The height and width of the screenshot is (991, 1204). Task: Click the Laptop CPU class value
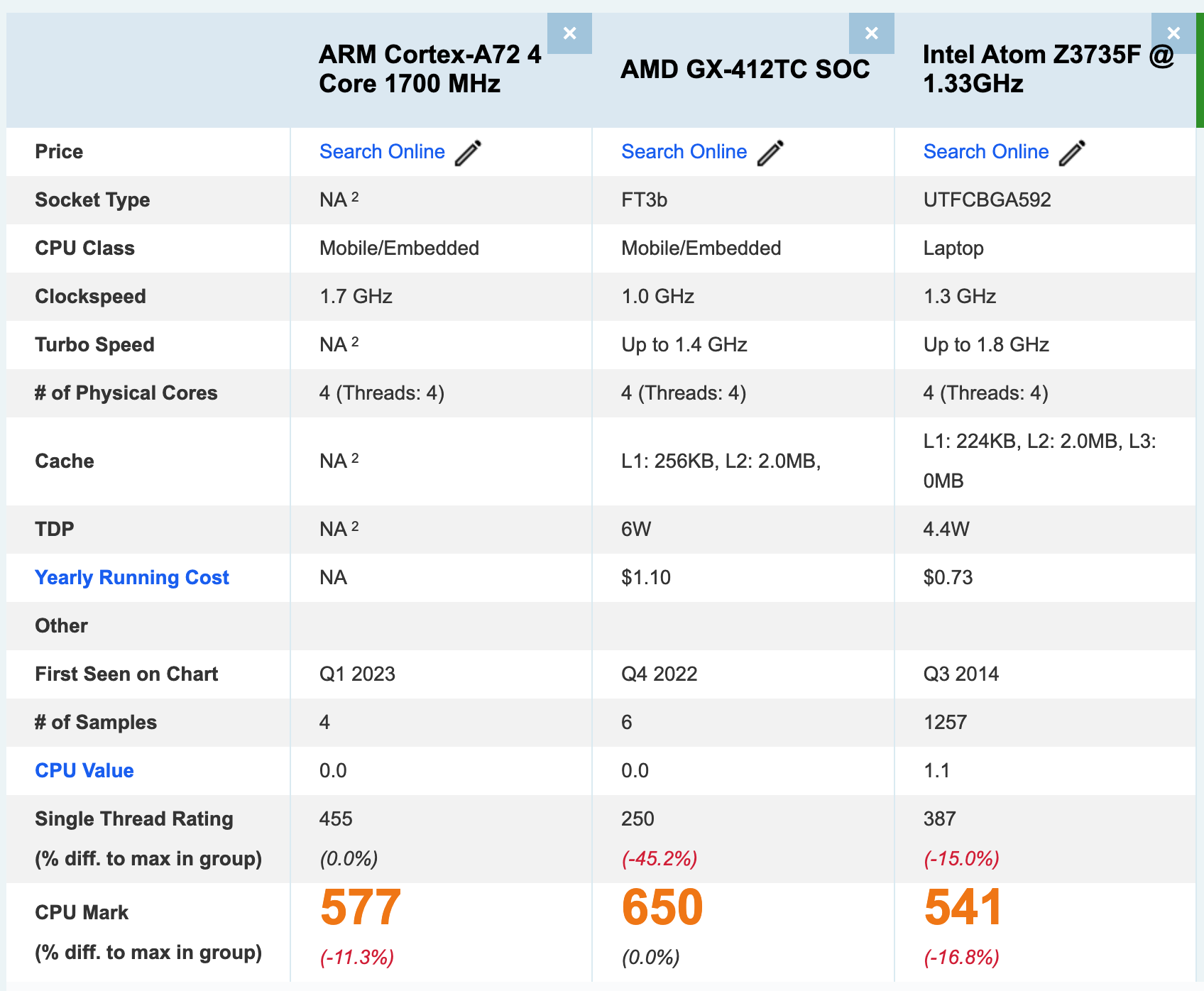click(953, 248)
